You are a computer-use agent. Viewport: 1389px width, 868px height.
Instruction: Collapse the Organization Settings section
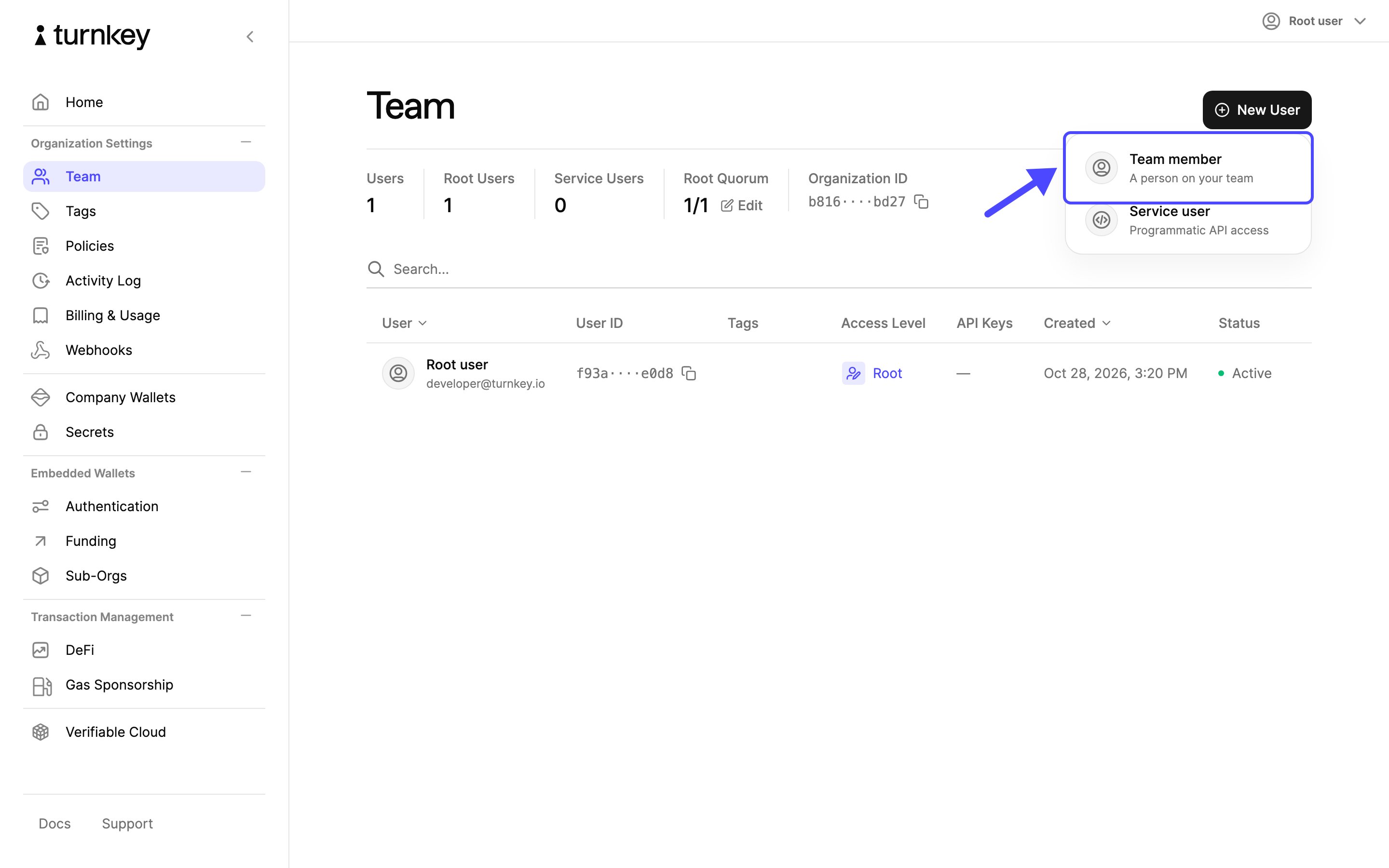point(246,142)
